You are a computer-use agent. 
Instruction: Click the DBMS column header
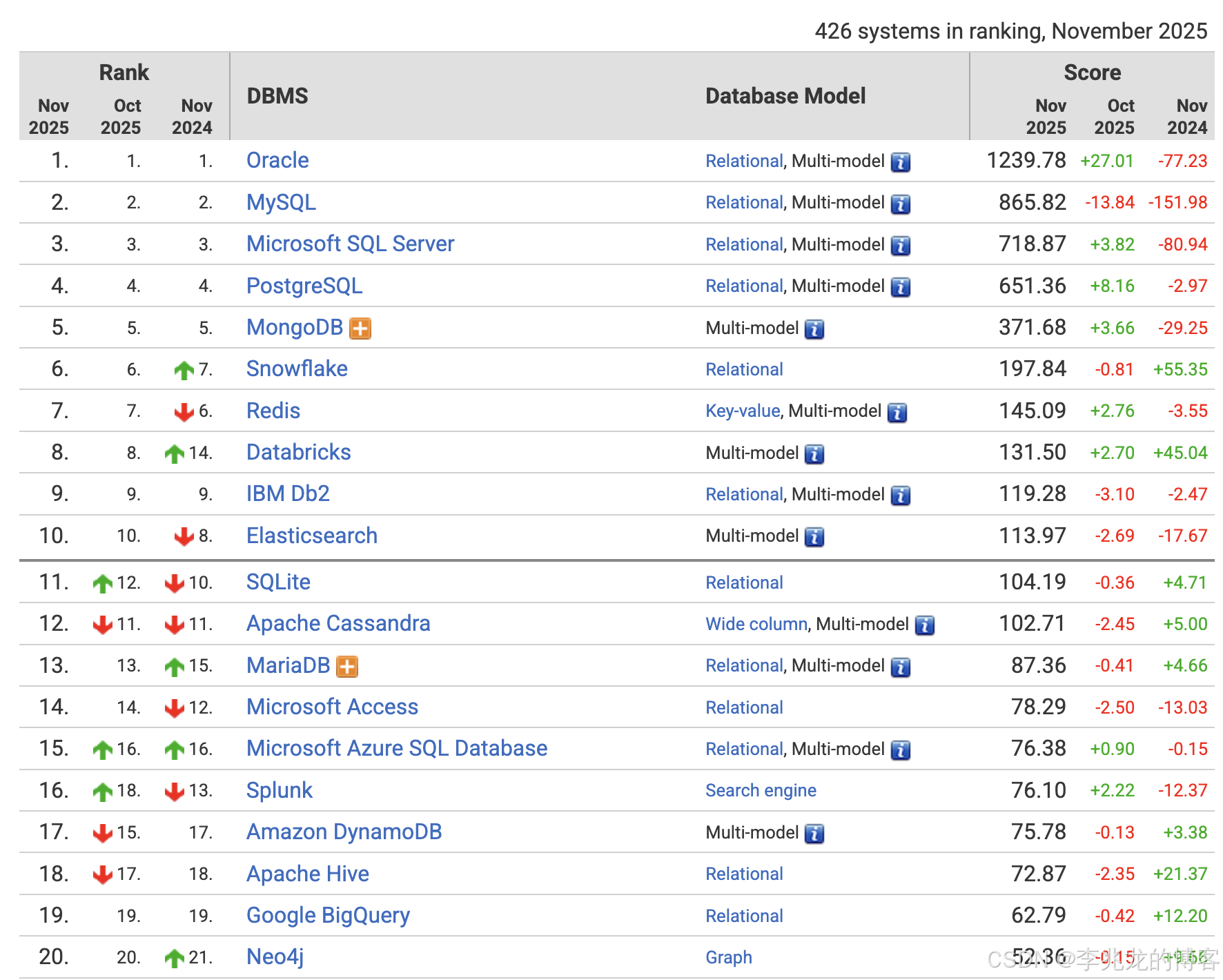click(277, 96)
